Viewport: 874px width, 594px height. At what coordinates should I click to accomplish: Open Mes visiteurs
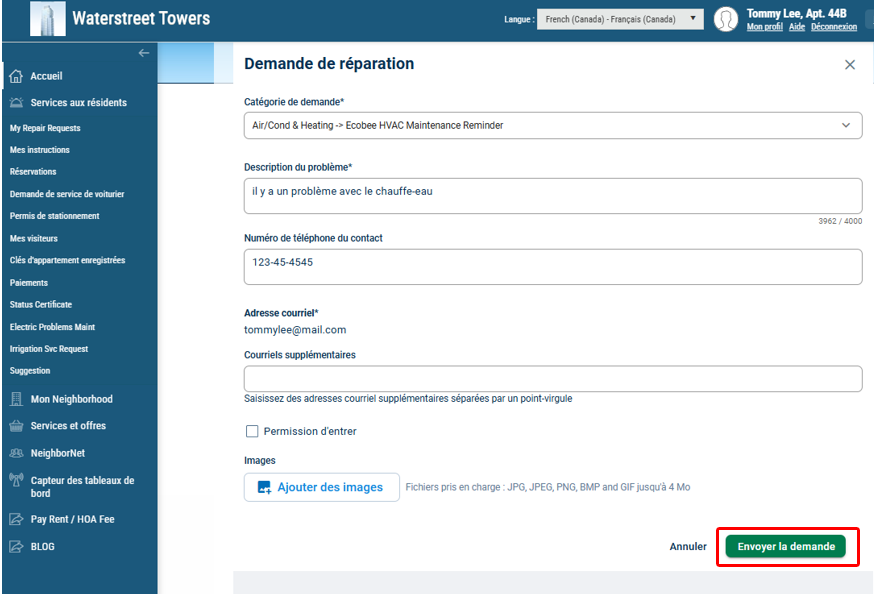tap(33, 238)
